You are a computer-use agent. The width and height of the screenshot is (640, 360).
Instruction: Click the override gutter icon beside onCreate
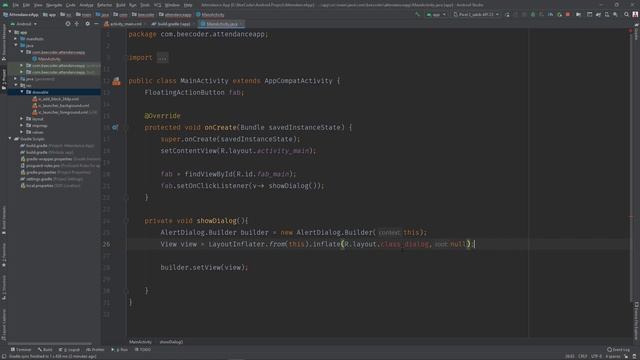[115, 127]
